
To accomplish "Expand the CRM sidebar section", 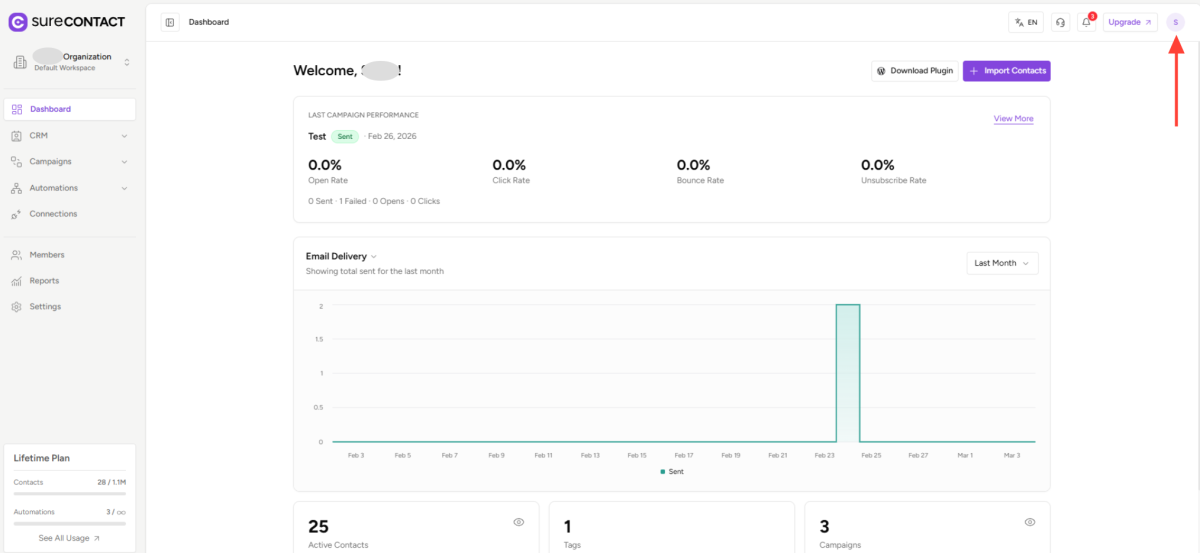I will pyautogui.click(x=70, y=135).
